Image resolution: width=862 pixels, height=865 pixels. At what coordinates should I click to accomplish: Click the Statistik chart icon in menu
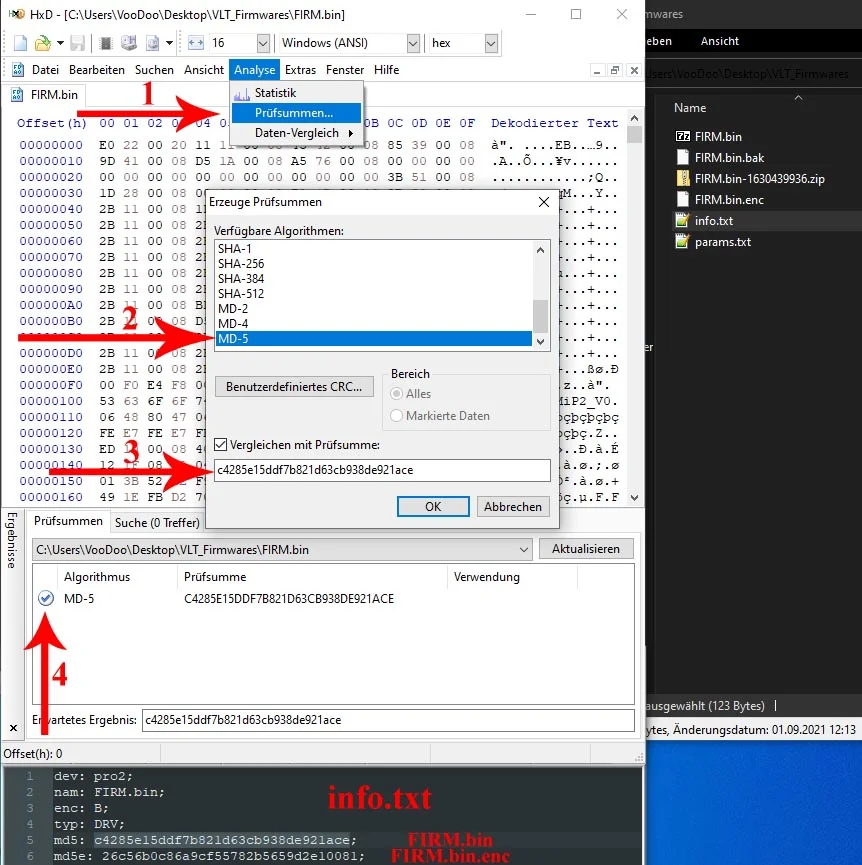click(241, 93)
